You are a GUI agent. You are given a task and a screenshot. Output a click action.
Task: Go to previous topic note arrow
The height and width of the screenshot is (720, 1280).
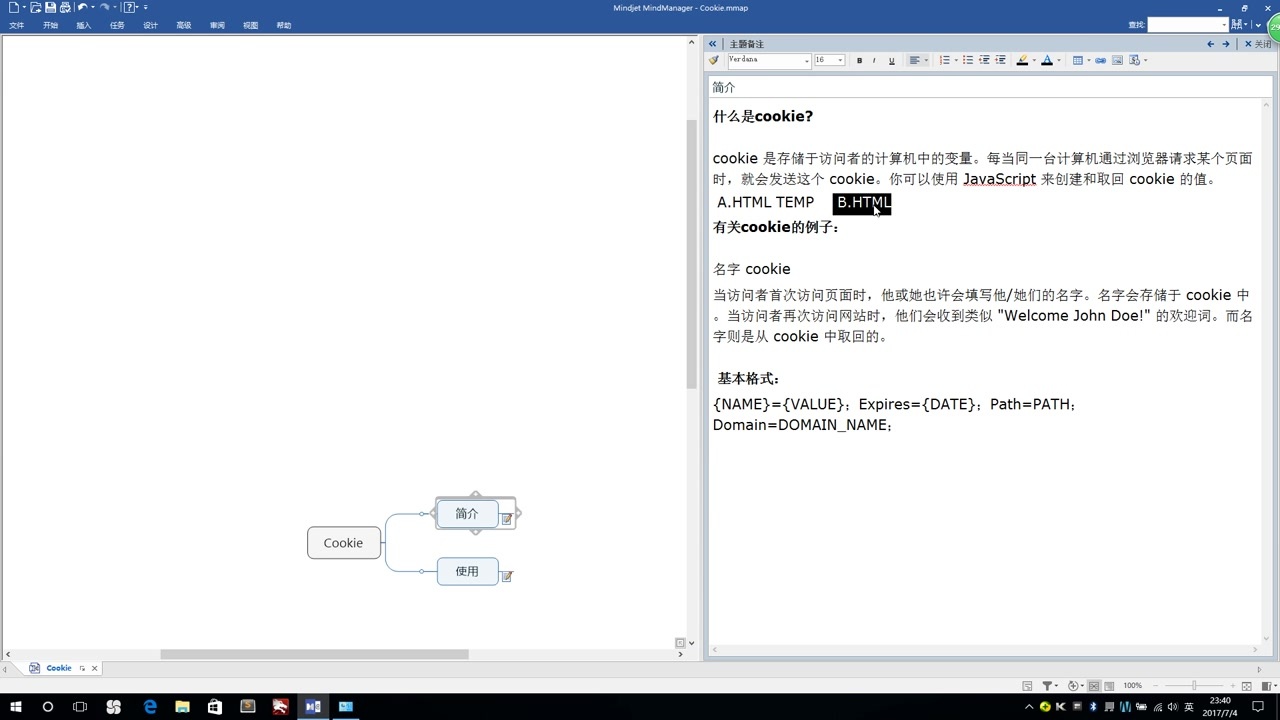pos(1211,44)
